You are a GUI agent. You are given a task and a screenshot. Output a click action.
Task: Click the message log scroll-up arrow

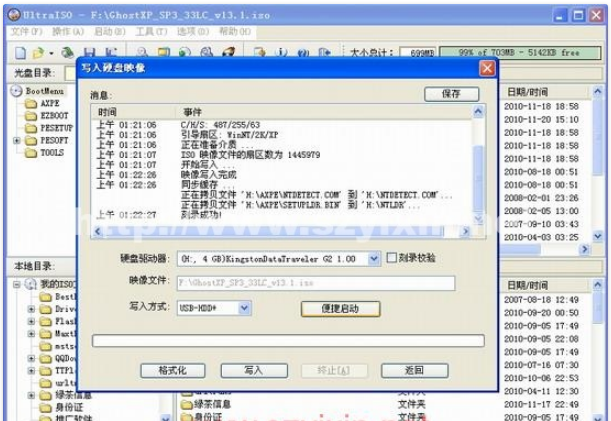point(478,112)
